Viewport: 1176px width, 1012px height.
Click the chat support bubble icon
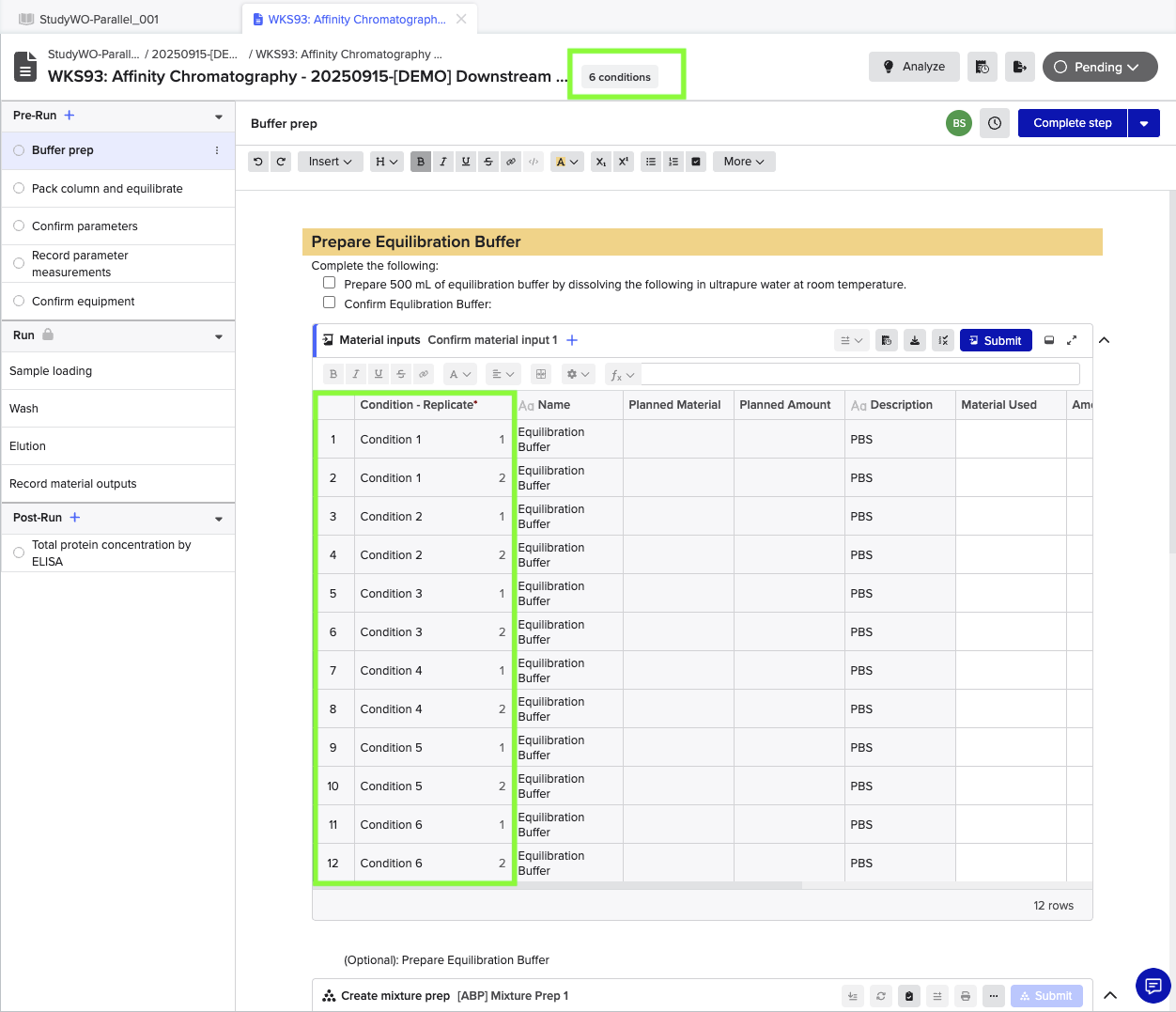(1153, 985)
